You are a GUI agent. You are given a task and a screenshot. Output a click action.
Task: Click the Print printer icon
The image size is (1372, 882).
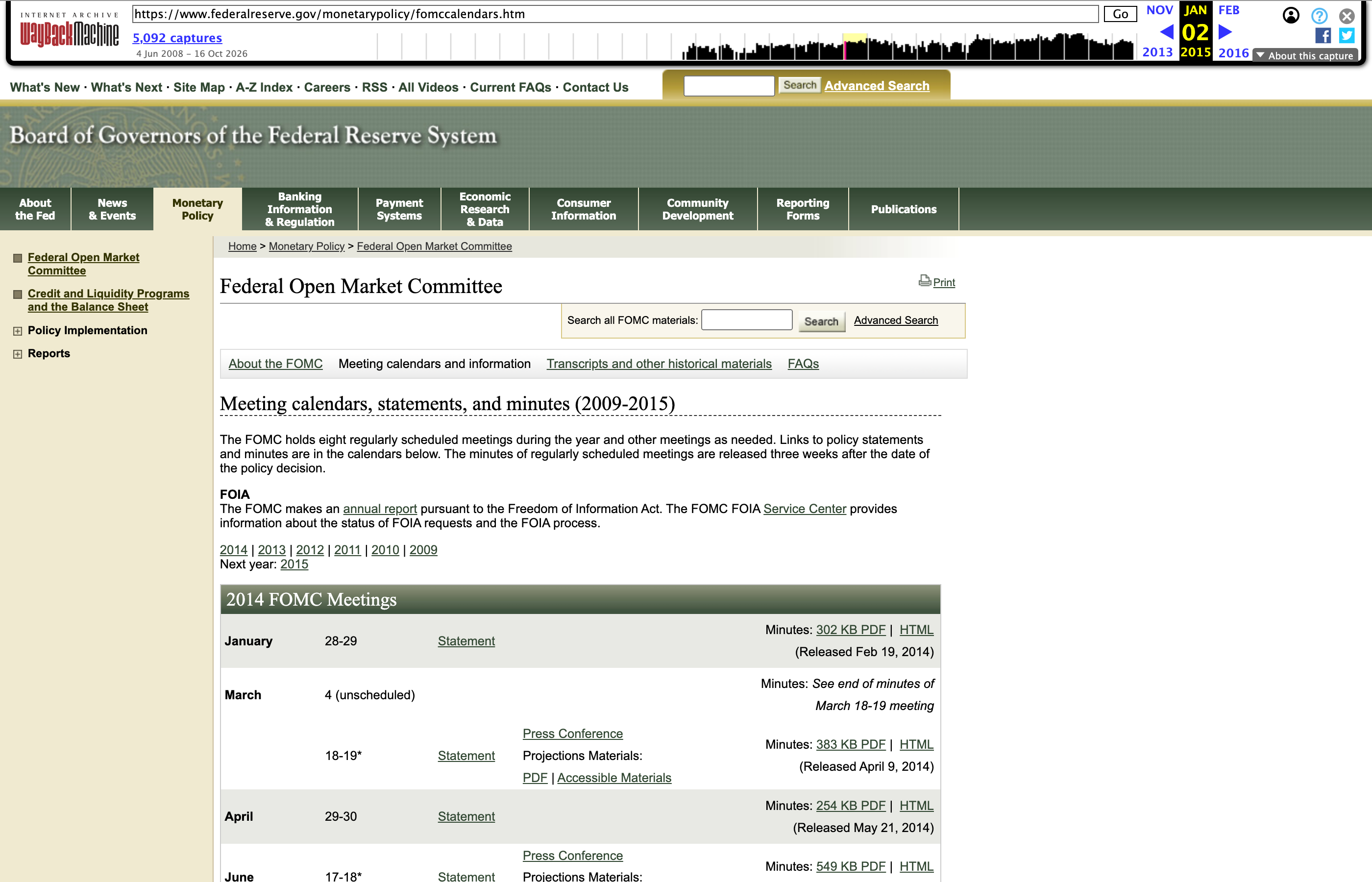(925, 281)
